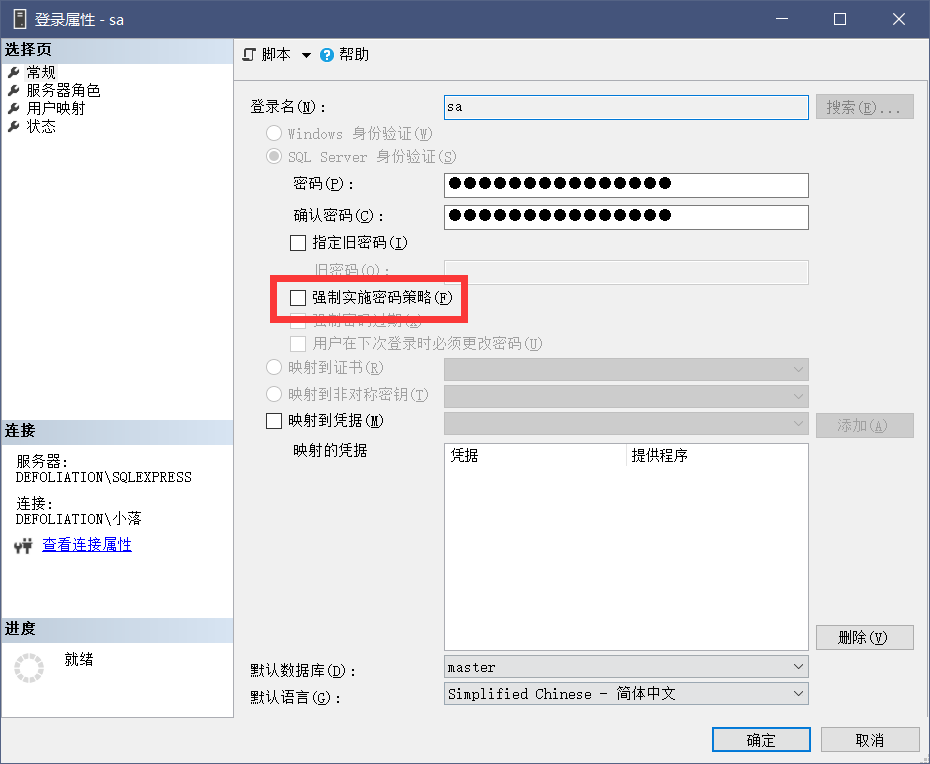
Task: Click the 脚本 toolbar button
Action: (x=276, y=55)
